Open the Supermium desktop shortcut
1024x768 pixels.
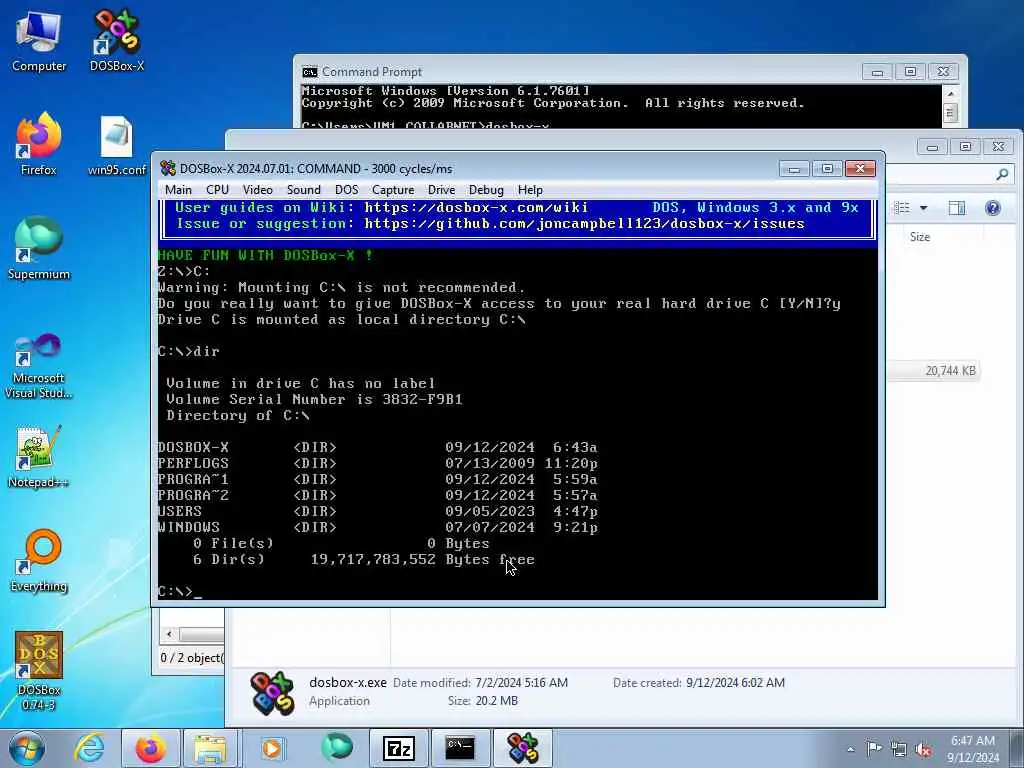tap(39, 248)
